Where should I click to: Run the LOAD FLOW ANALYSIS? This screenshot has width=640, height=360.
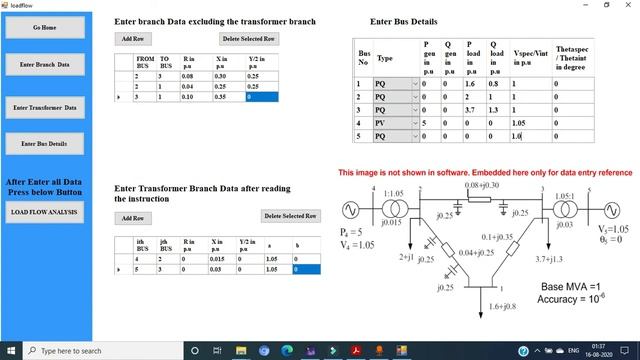coord(44,212)
